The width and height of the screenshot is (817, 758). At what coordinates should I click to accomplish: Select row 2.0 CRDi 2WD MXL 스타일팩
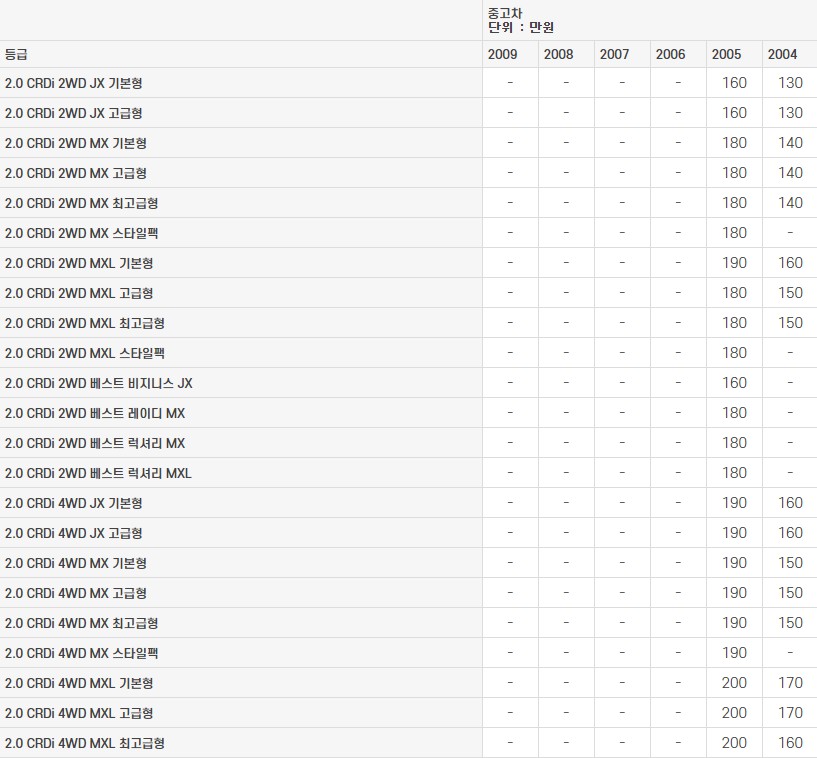408,353
